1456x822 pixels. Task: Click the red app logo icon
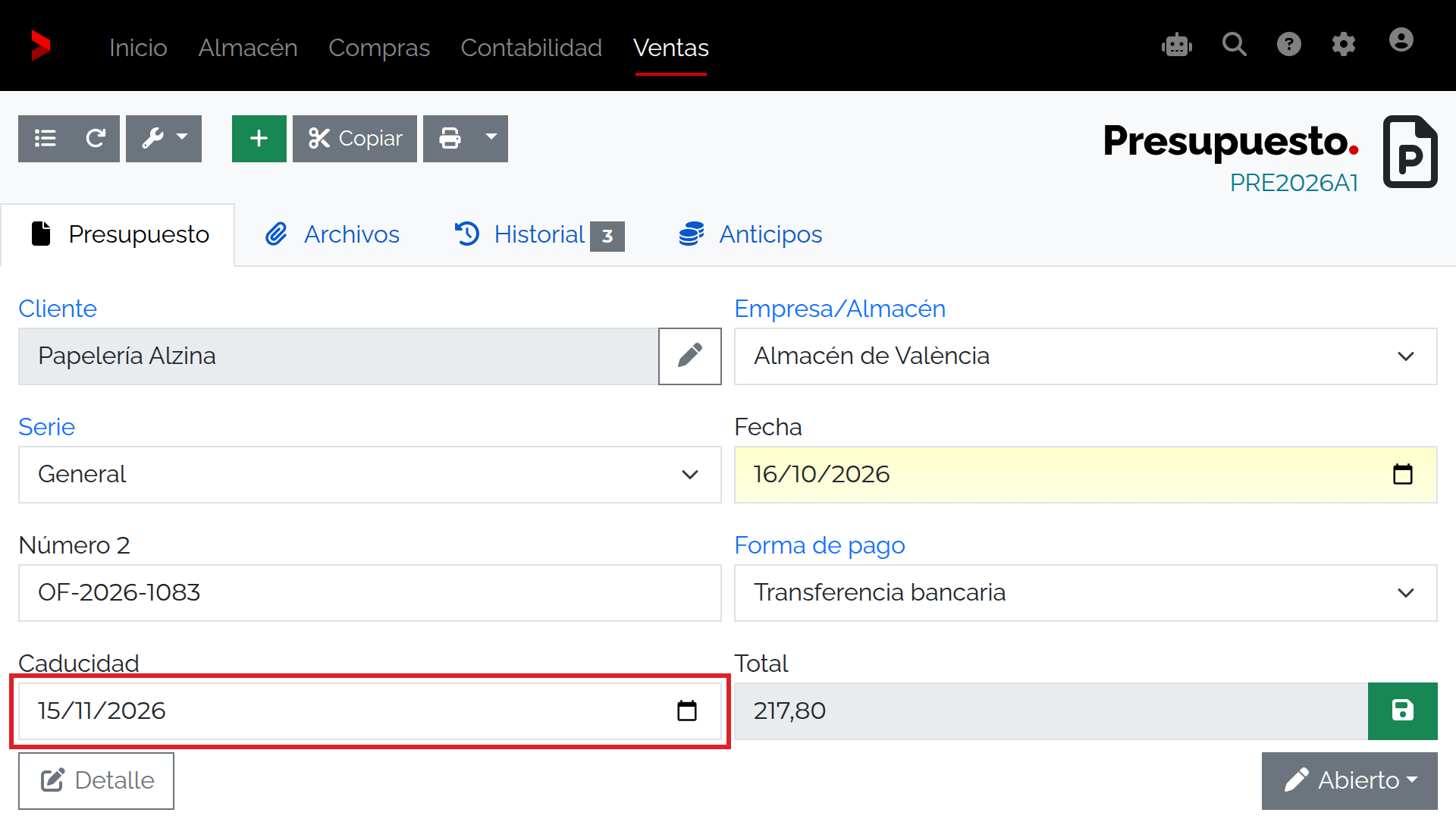(x=41, y=46)
